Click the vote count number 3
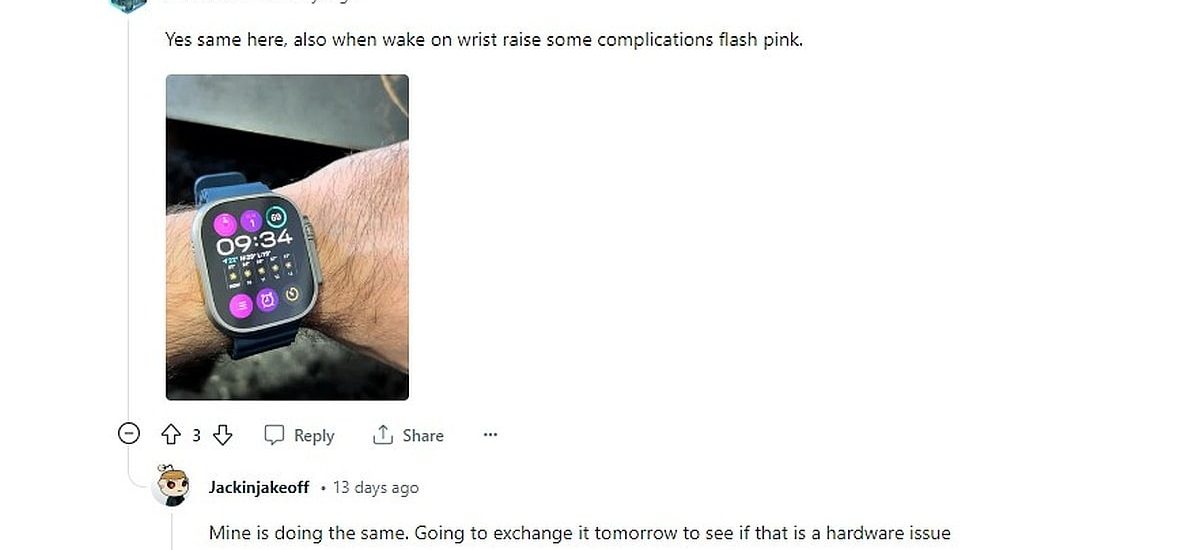 pos(196,435)
